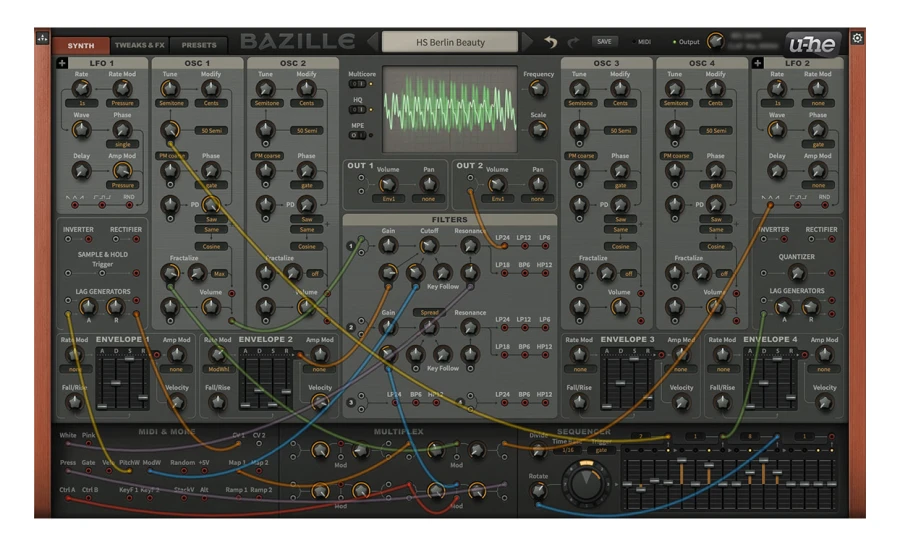Click the plus icon beside LFO 2
This screenshot has height=546, width=900.
click(x=758, y=63)
